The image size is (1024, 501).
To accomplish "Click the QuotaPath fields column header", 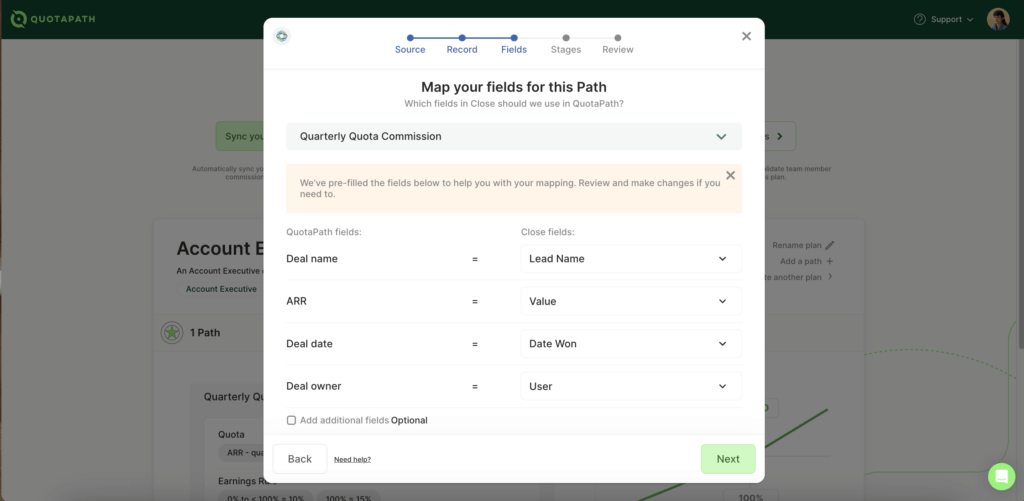I will 324,232.
